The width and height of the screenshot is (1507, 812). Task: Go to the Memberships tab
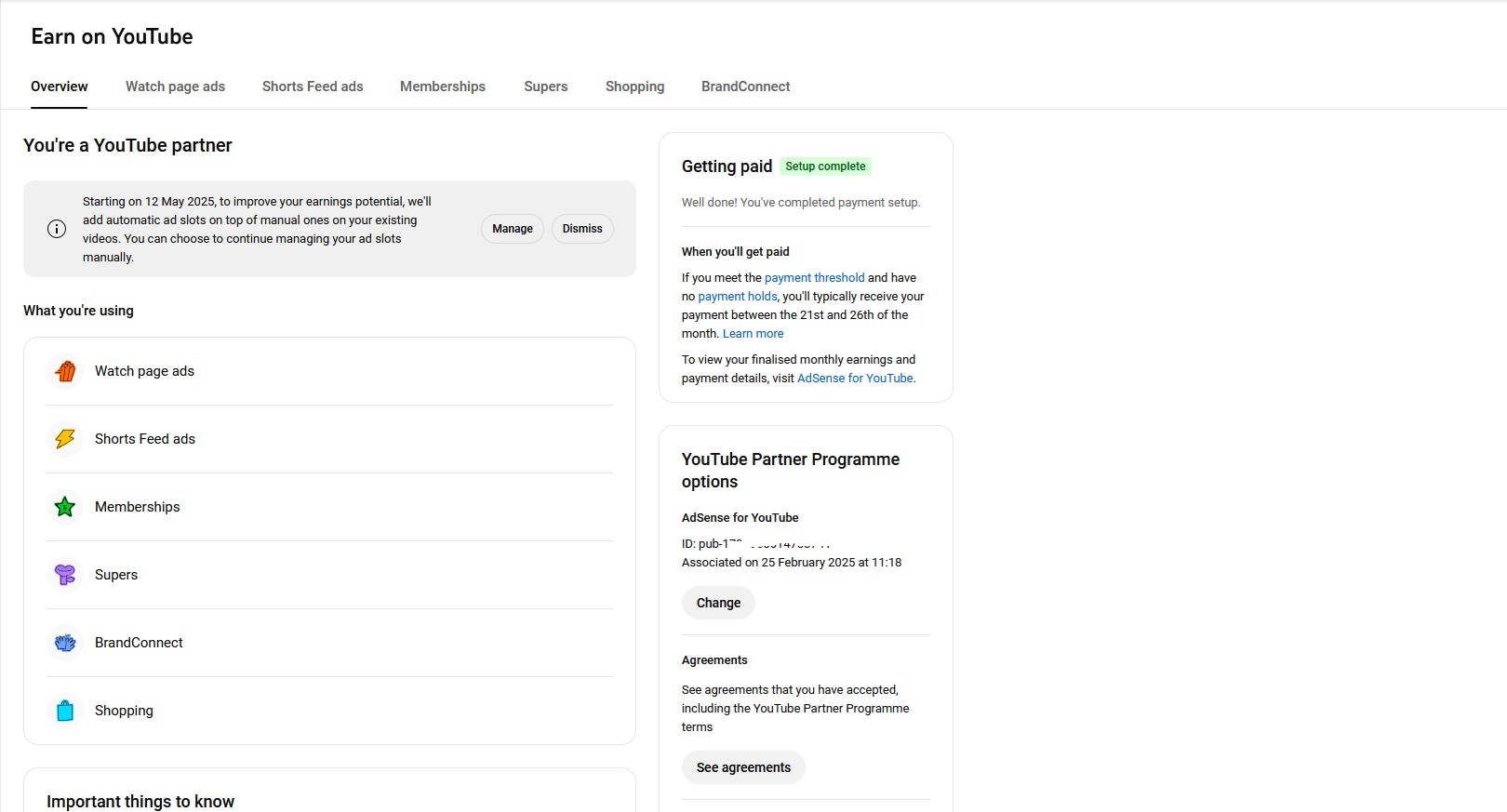point(443,87)
